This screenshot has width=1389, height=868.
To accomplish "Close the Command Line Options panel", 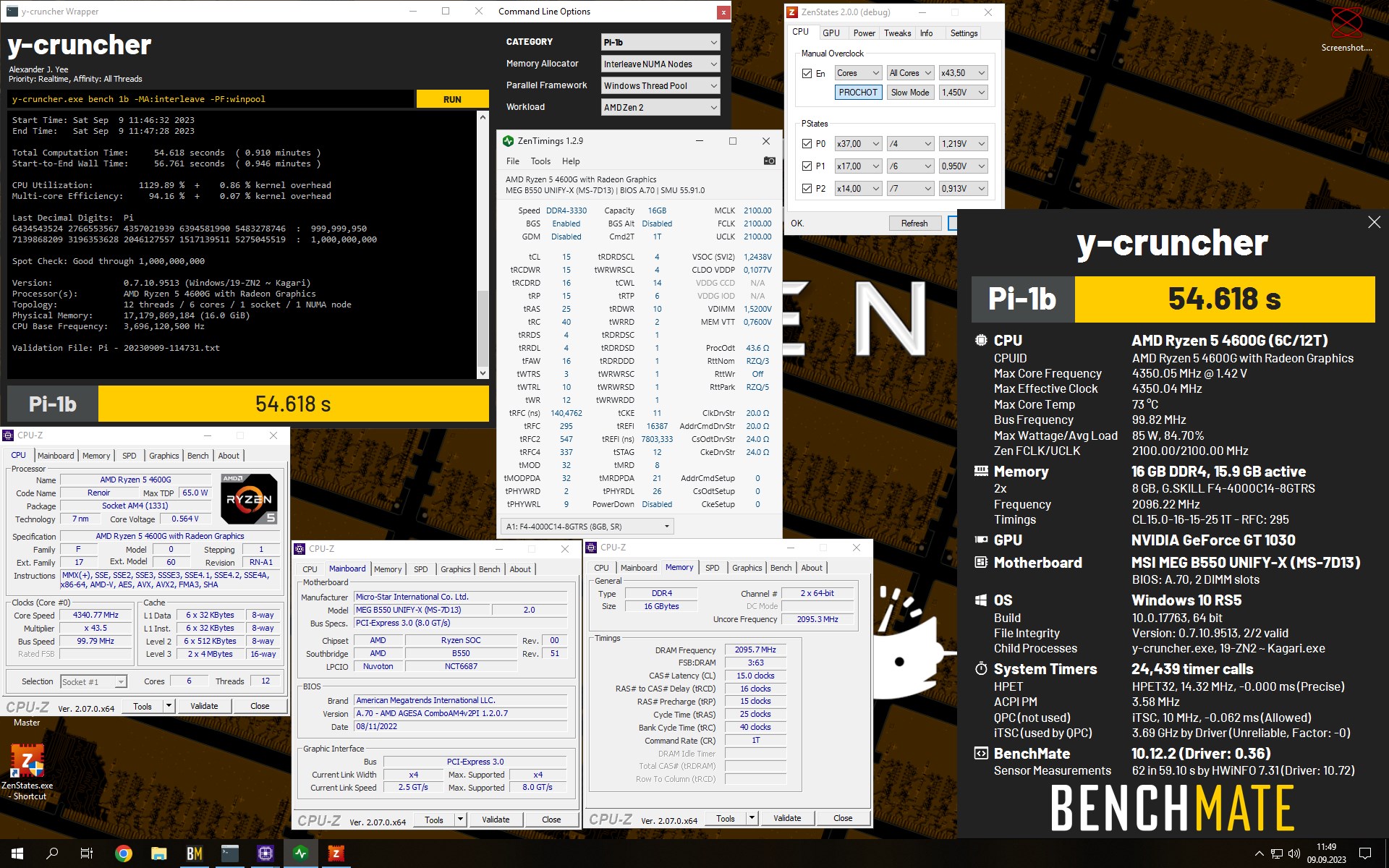I will 723,12.
